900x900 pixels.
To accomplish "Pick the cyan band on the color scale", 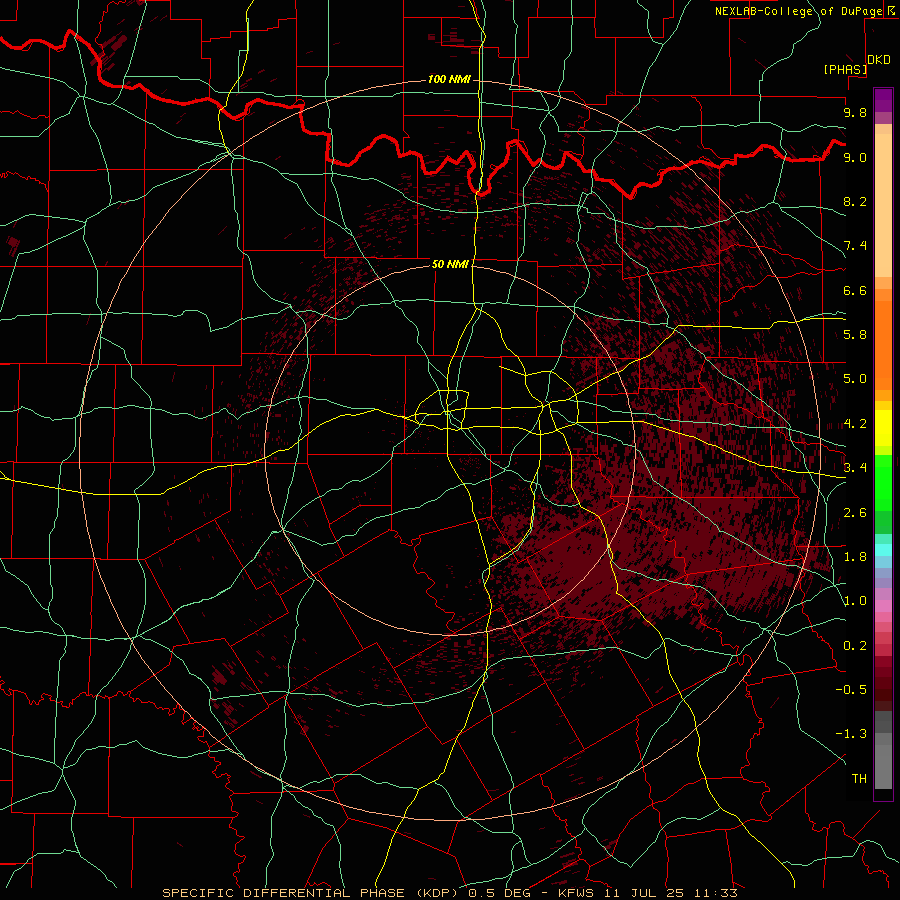I will point(883,550).
